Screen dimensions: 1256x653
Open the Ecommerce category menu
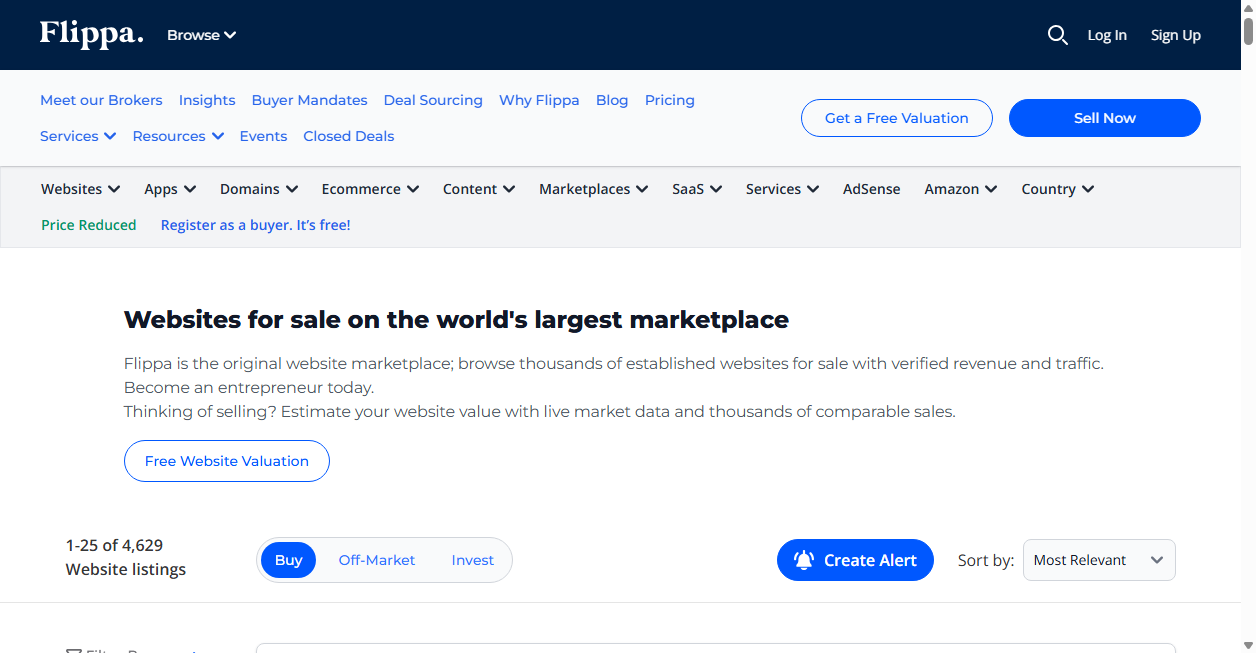click(x=370, y=189)
